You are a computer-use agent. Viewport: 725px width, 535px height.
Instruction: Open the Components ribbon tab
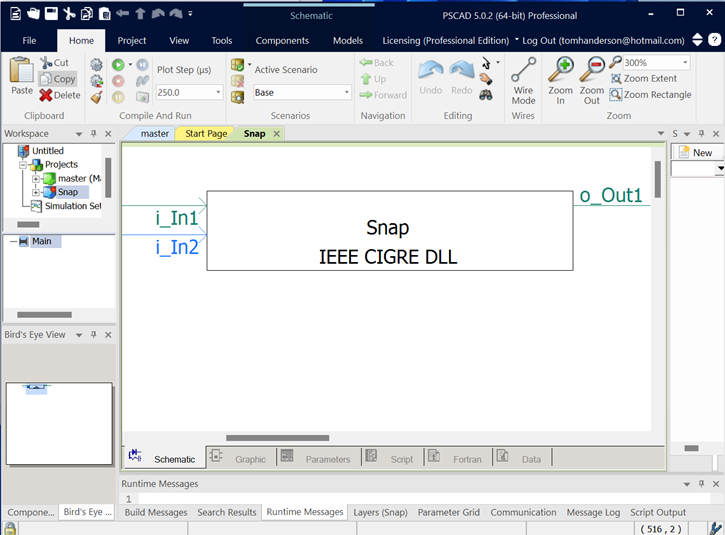[x=282, y=41]
